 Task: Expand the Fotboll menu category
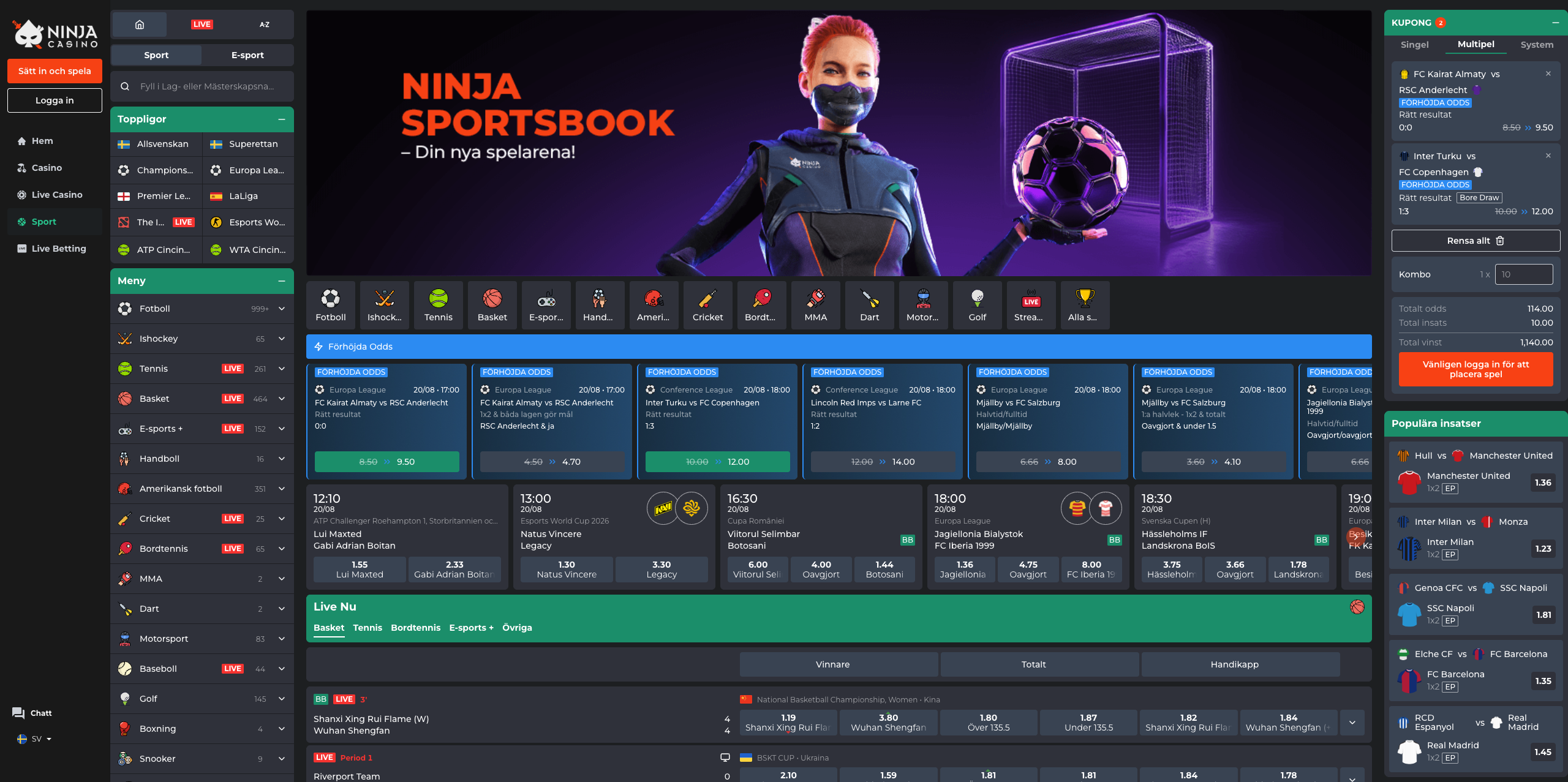coord(282,309)
